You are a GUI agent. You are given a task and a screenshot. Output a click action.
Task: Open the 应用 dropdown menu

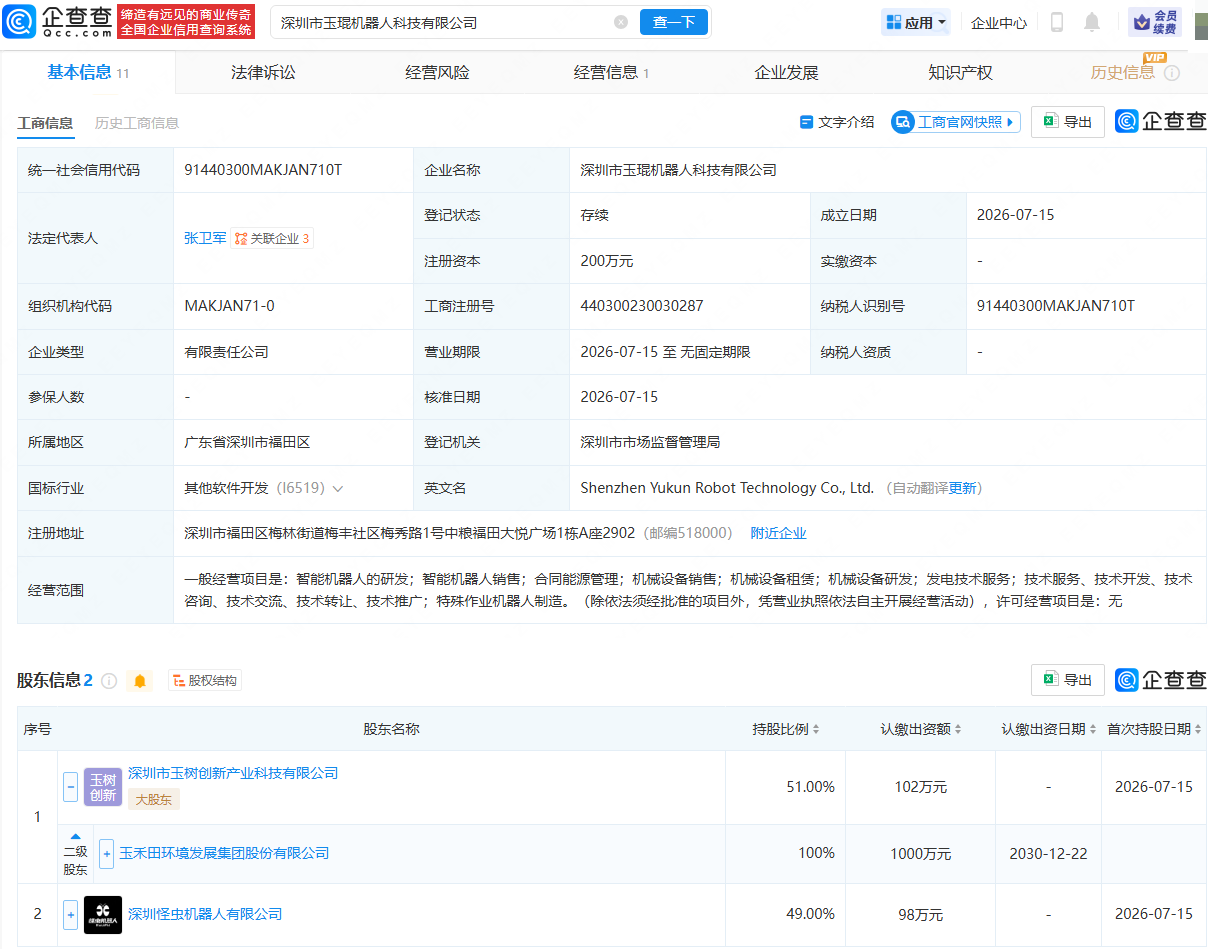point(916,22)
